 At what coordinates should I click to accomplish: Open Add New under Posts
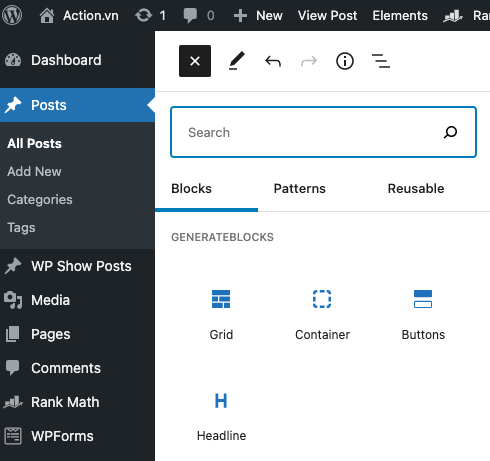34,171
